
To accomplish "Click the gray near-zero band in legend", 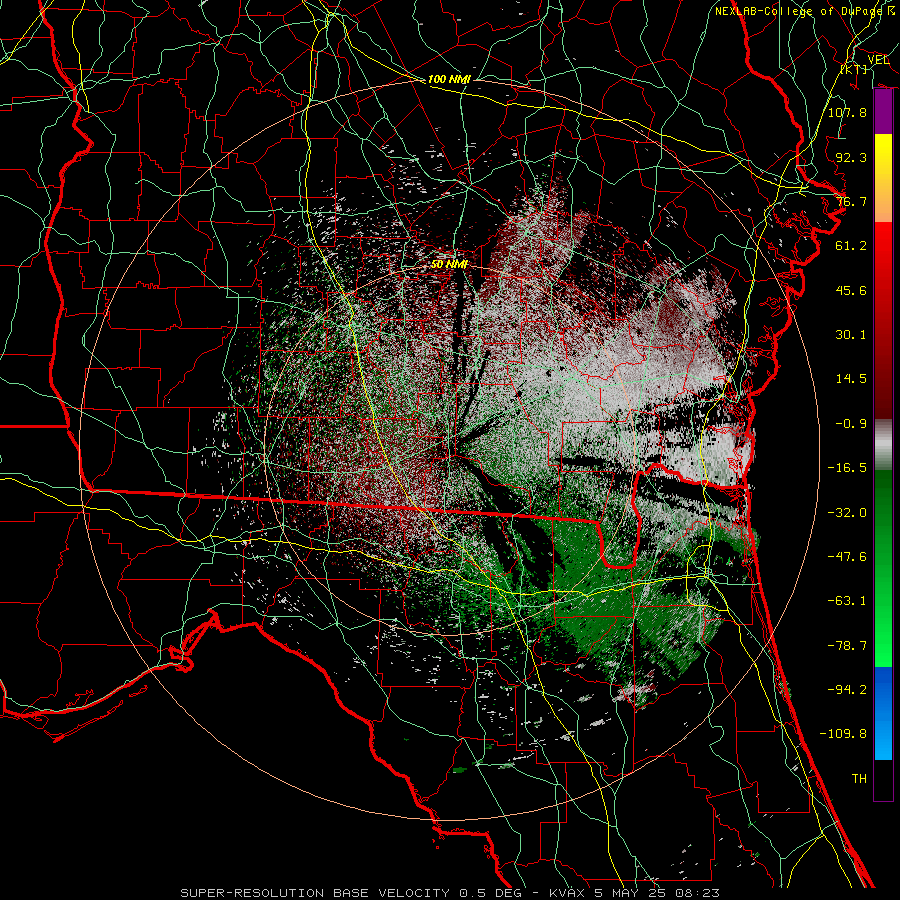I will [883, 444].
